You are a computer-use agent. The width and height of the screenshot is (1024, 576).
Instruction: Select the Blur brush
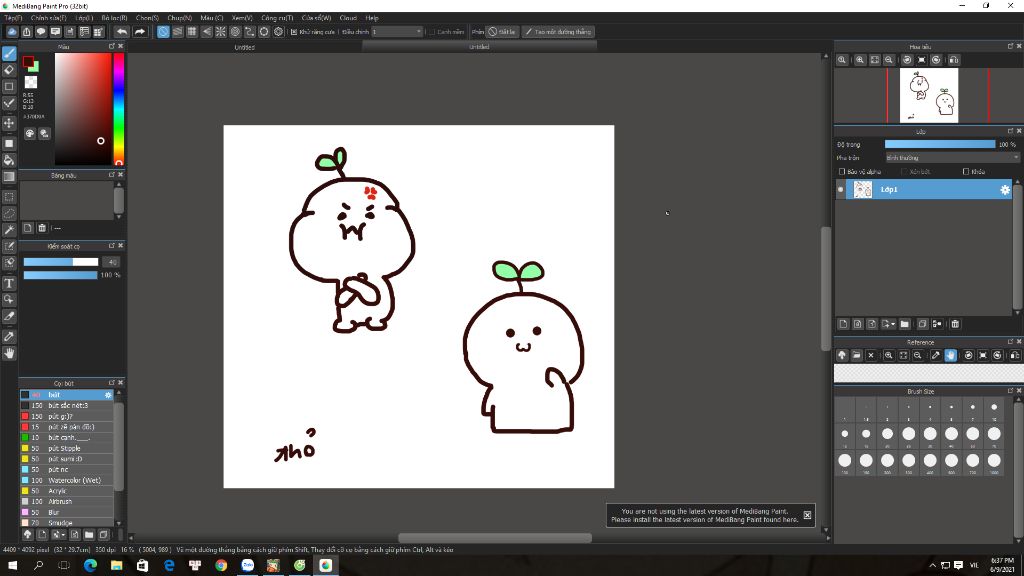pyautogui.click(x=67, y=512)
